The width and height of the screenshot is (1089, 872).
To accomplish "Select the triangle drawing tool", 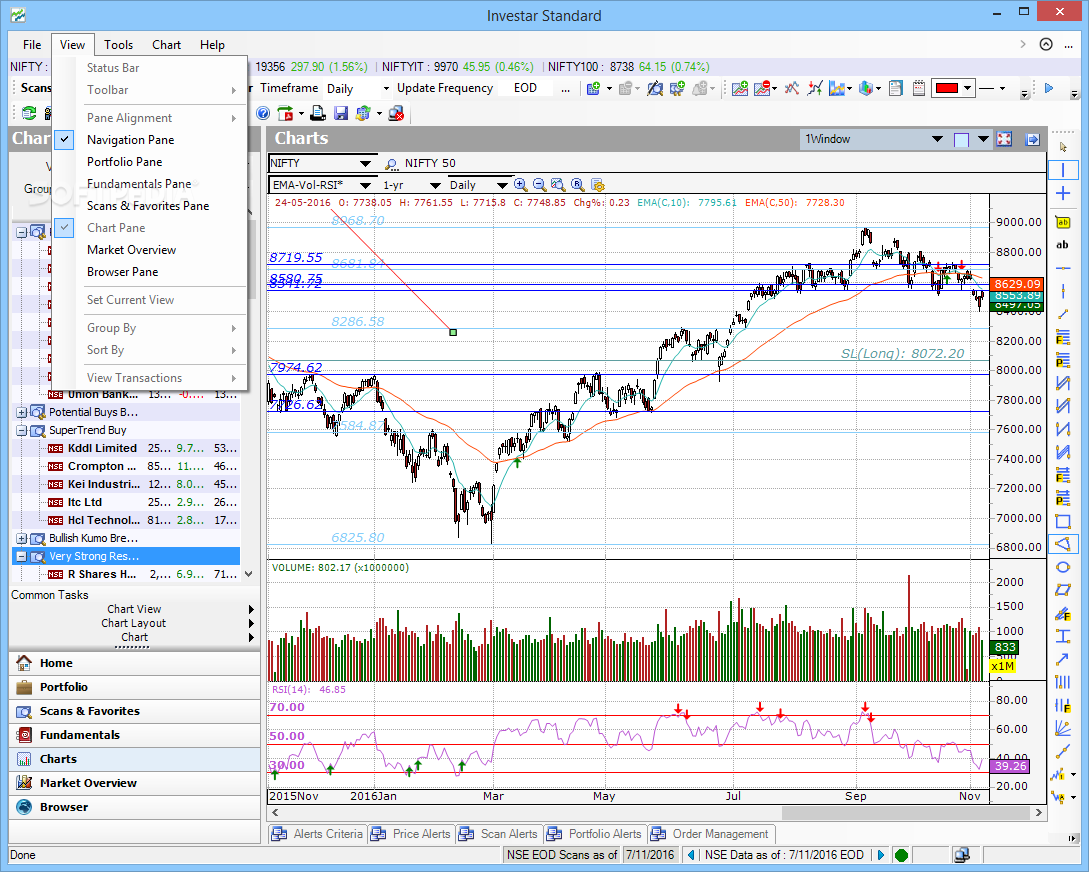I will coord(1063,544).
